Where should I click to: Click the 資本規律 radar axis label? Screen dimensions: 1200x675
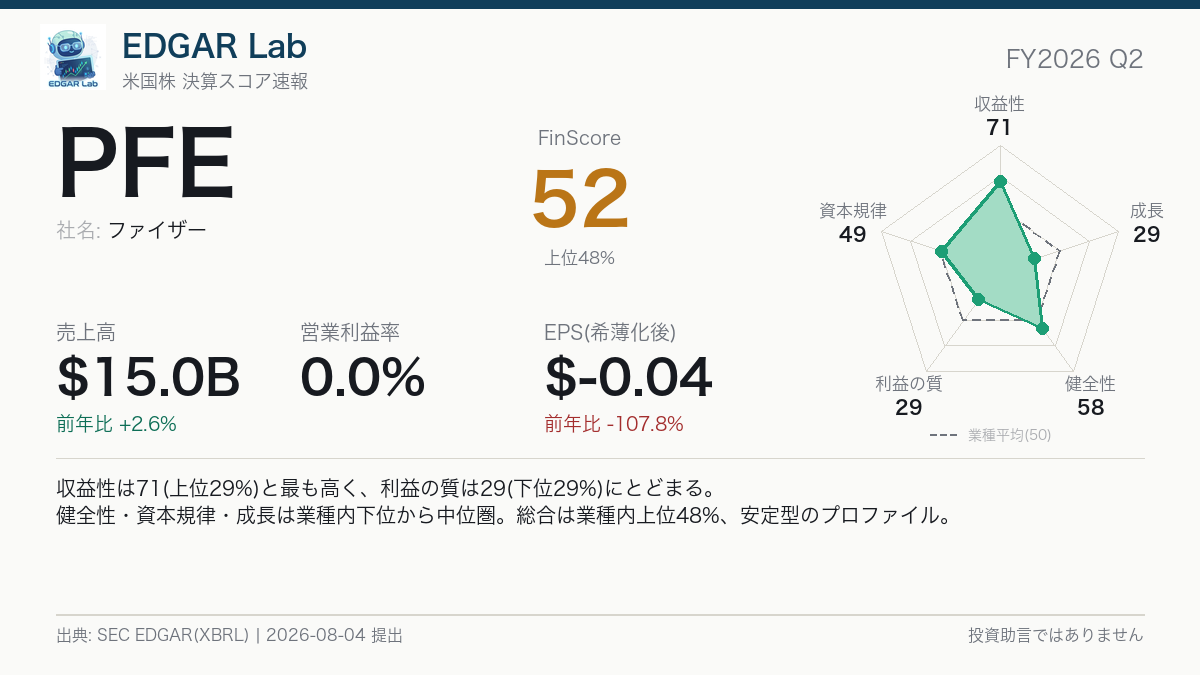click(852, 211)
